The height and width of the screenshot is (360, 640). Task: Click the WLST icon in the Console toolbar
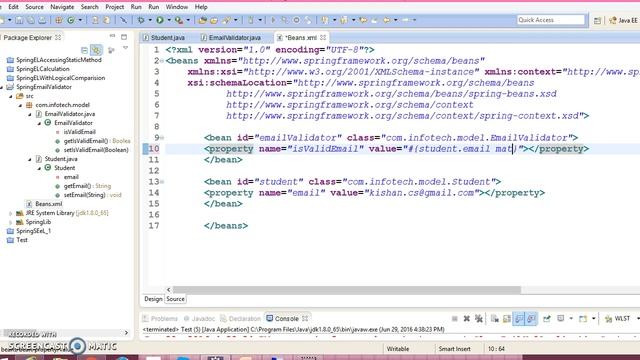609,319
